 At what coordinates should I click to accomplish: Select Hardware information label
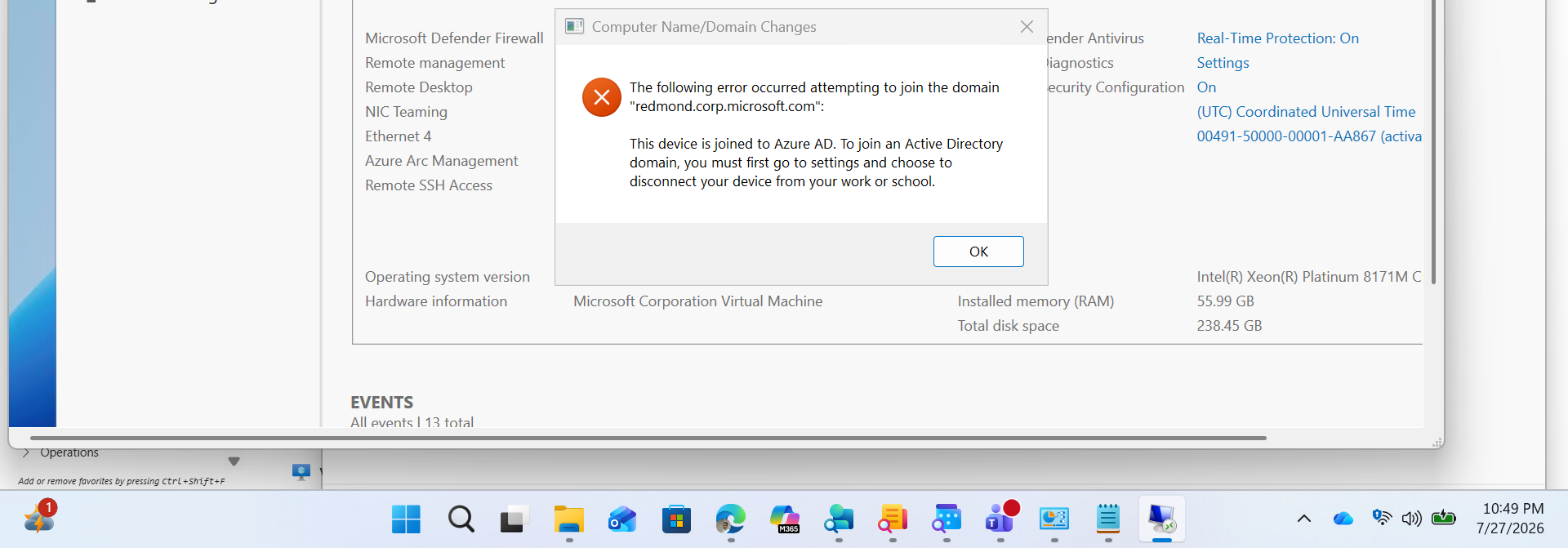(435, 301)
